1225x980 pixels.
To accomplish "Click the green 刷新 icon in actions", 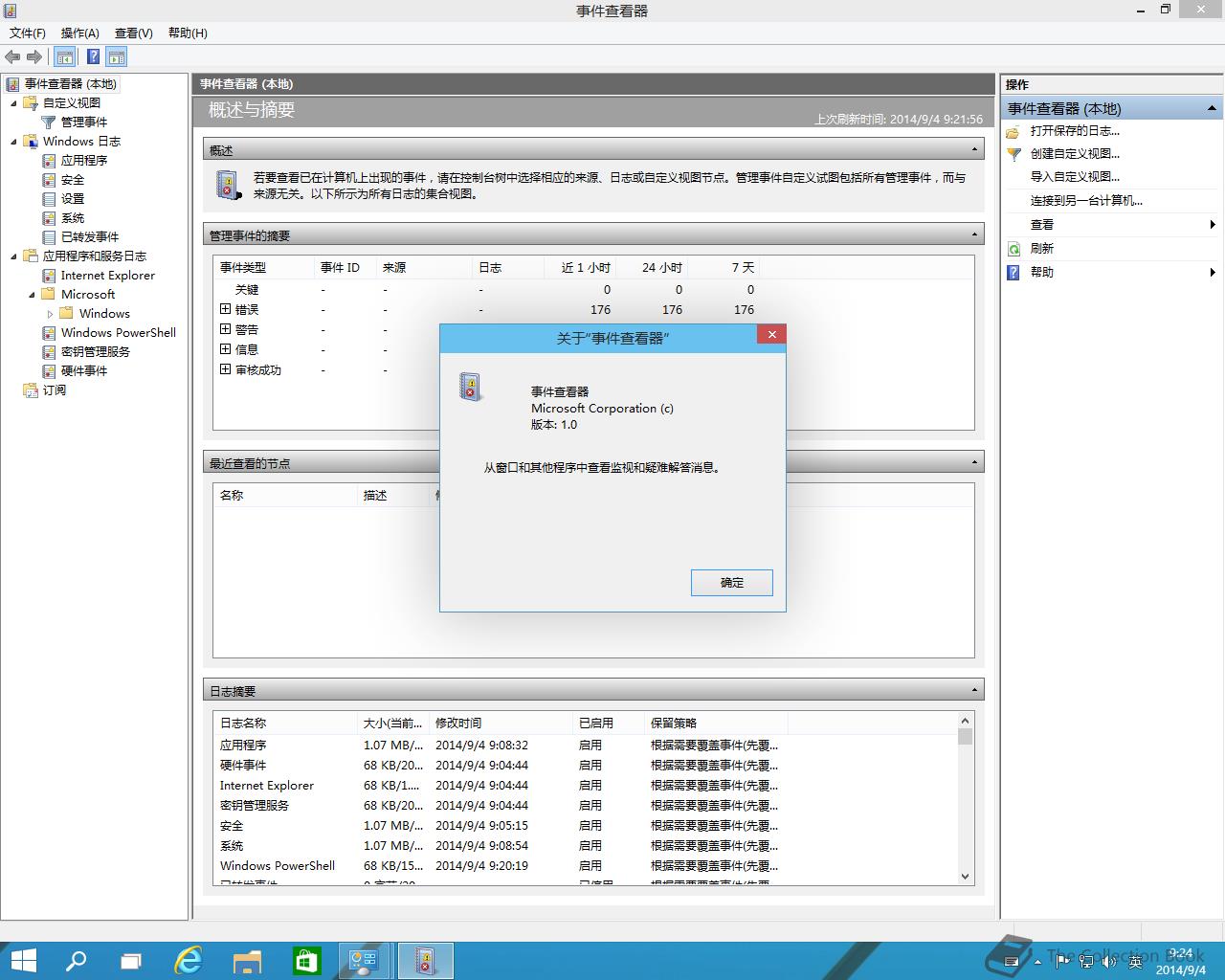I will point(1013,249).
